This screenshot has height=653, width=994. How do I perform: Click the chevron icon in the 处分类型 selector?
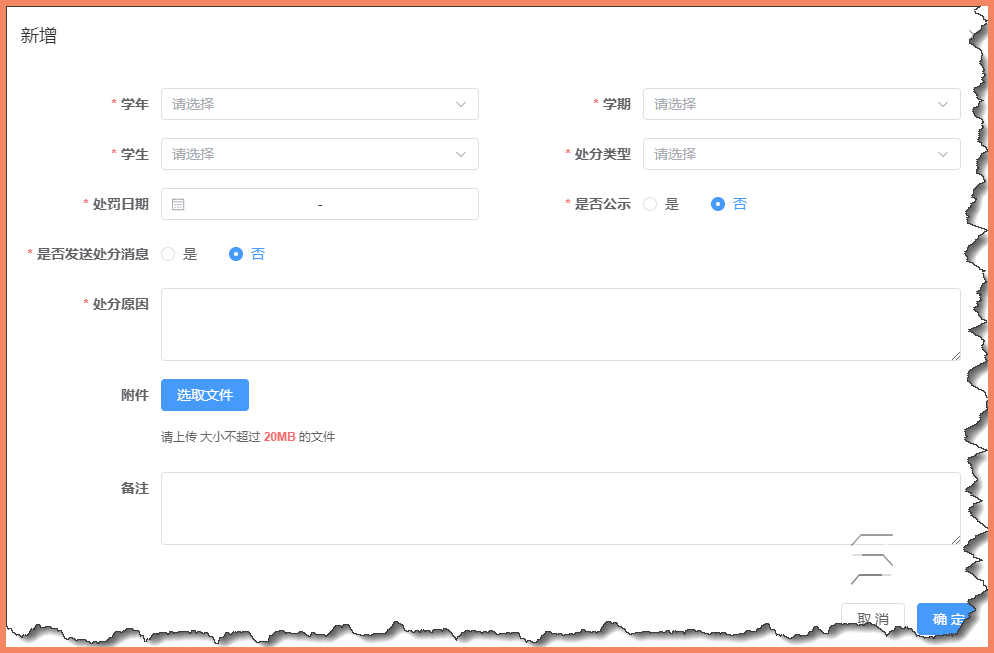942,154
